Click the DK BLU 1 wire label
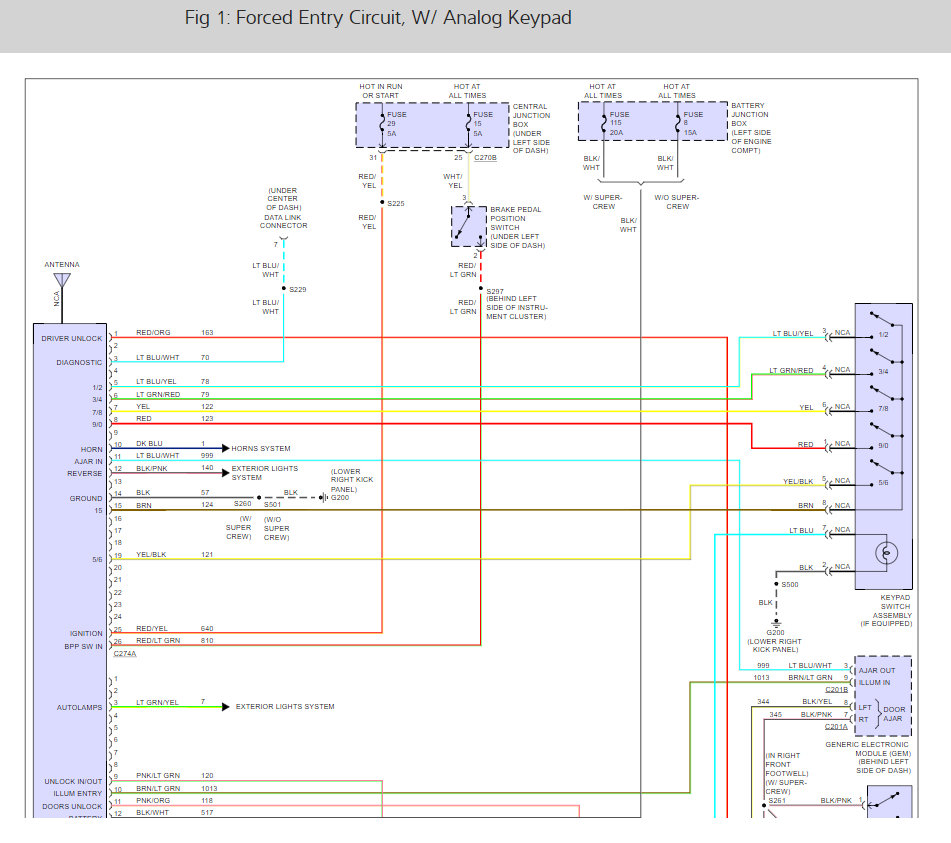This screenshot has width=951, height=843. (170, 443)
